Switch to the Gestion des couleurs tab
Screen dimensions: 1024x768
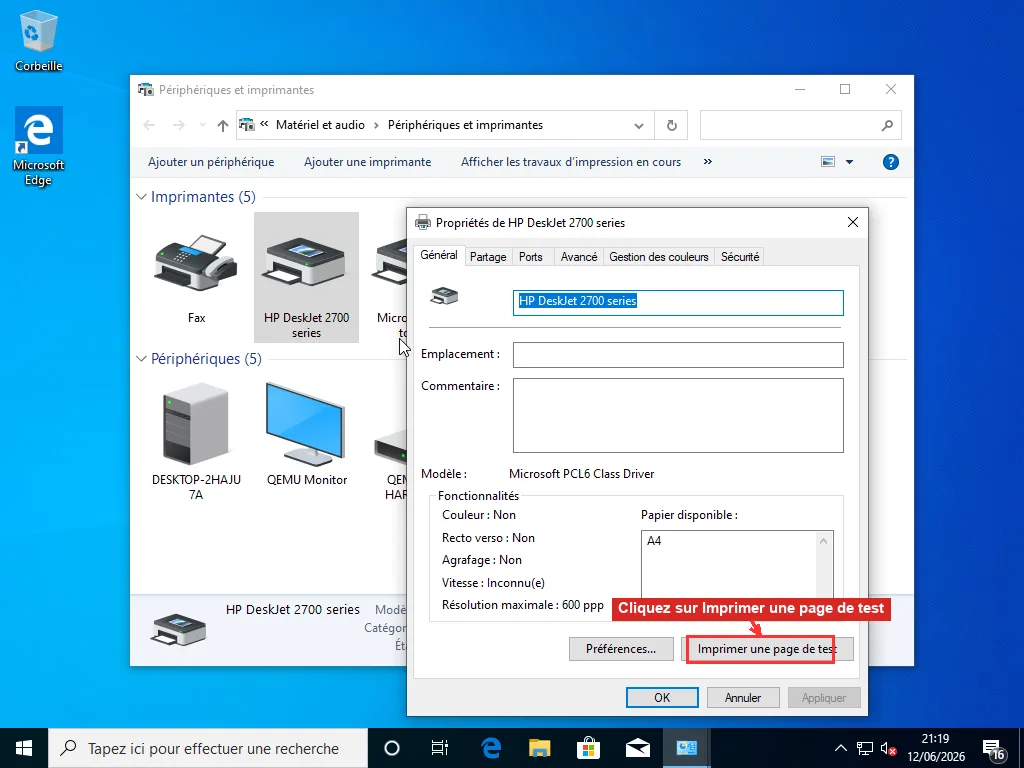click(658, 257)
